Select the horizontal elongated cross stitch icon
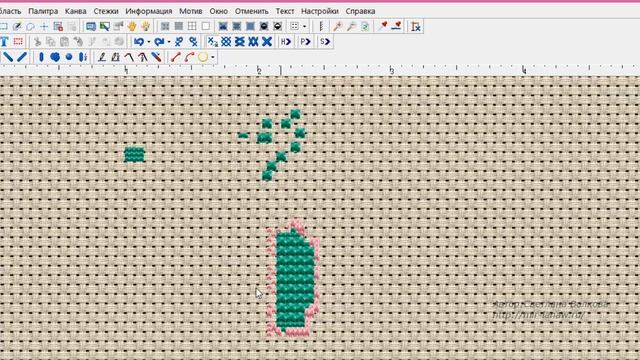 point(240,42)
